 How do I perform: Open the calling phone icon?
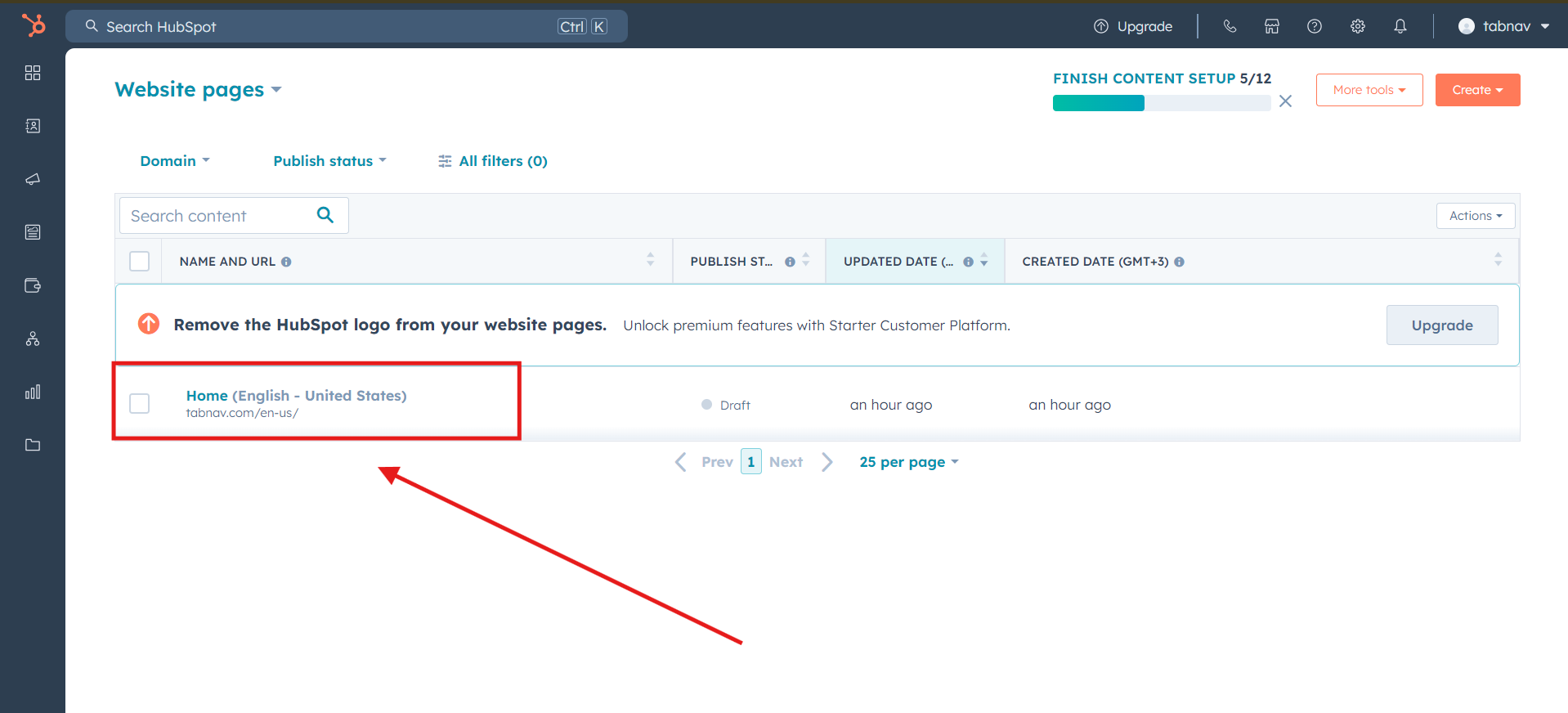click(x=1229, y=26)
